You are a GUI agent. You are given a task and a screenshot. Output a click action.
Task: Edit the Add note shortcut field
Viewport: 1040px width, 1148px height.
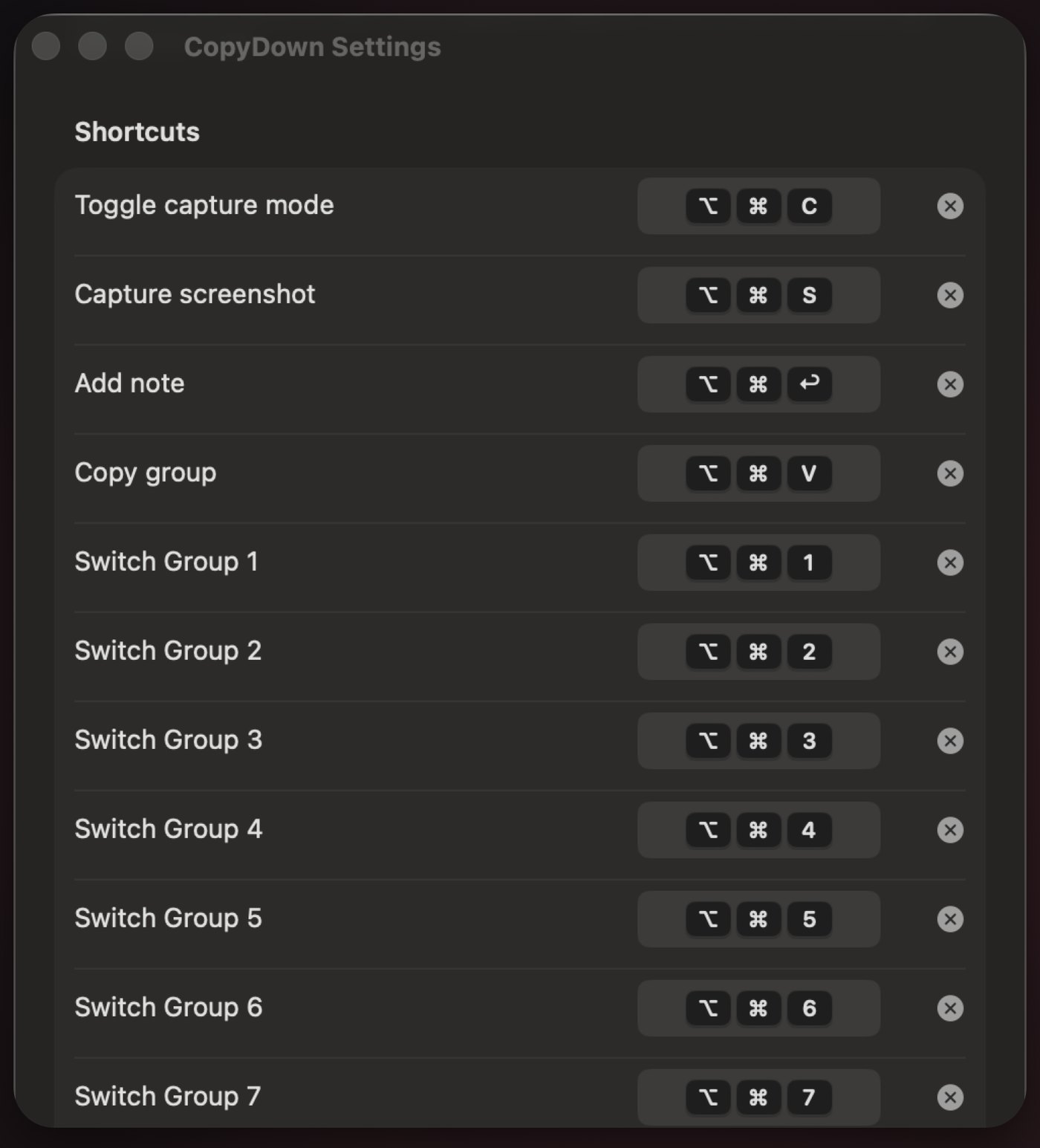(x=758, y=384)
